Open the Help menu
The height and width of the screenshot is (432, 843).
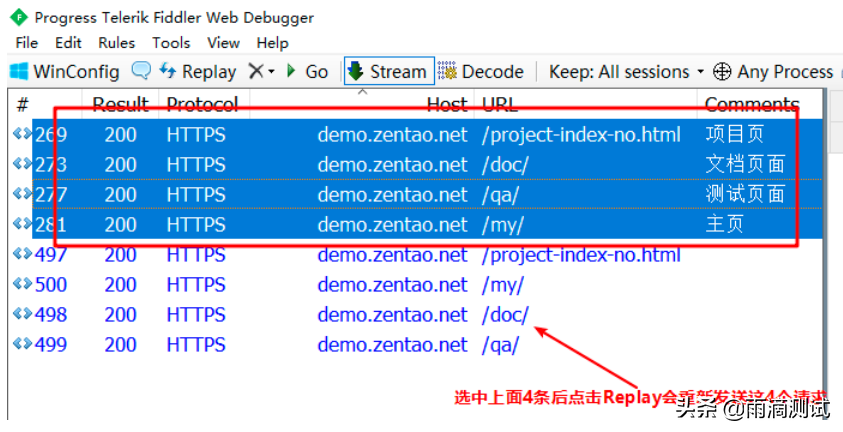[272, 43]
